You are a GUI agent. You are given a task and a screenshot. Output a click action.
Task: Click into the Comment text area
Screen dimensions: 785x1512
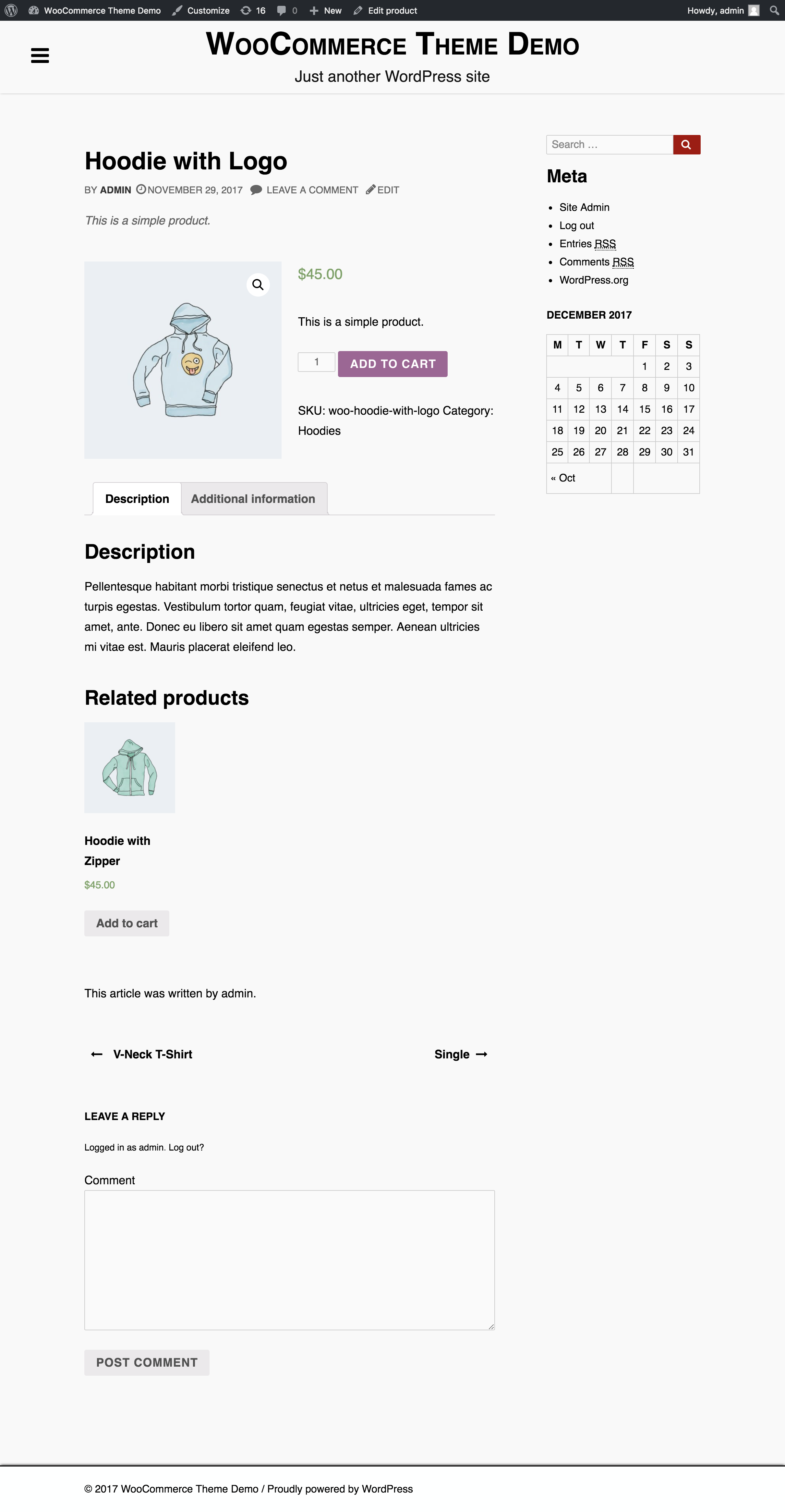[289, 1260]
